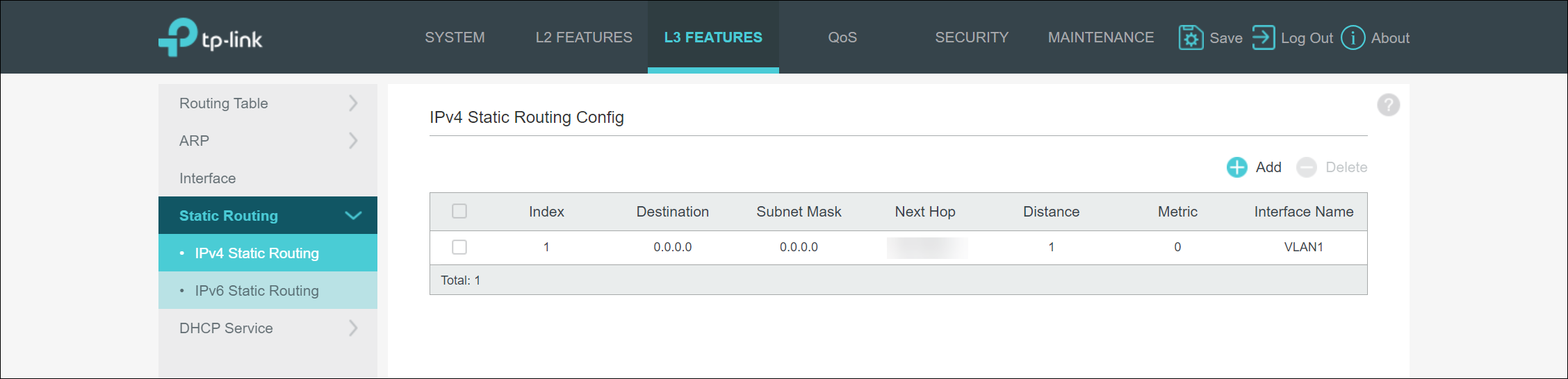Expand the DHCP Service chevron

(353, 328)
